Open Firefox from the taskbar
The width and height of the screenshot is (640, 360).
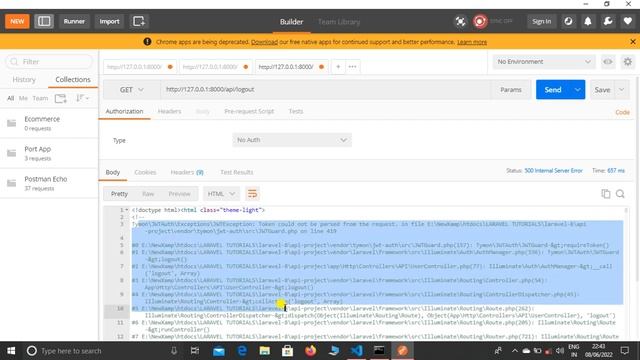(311, 350)
